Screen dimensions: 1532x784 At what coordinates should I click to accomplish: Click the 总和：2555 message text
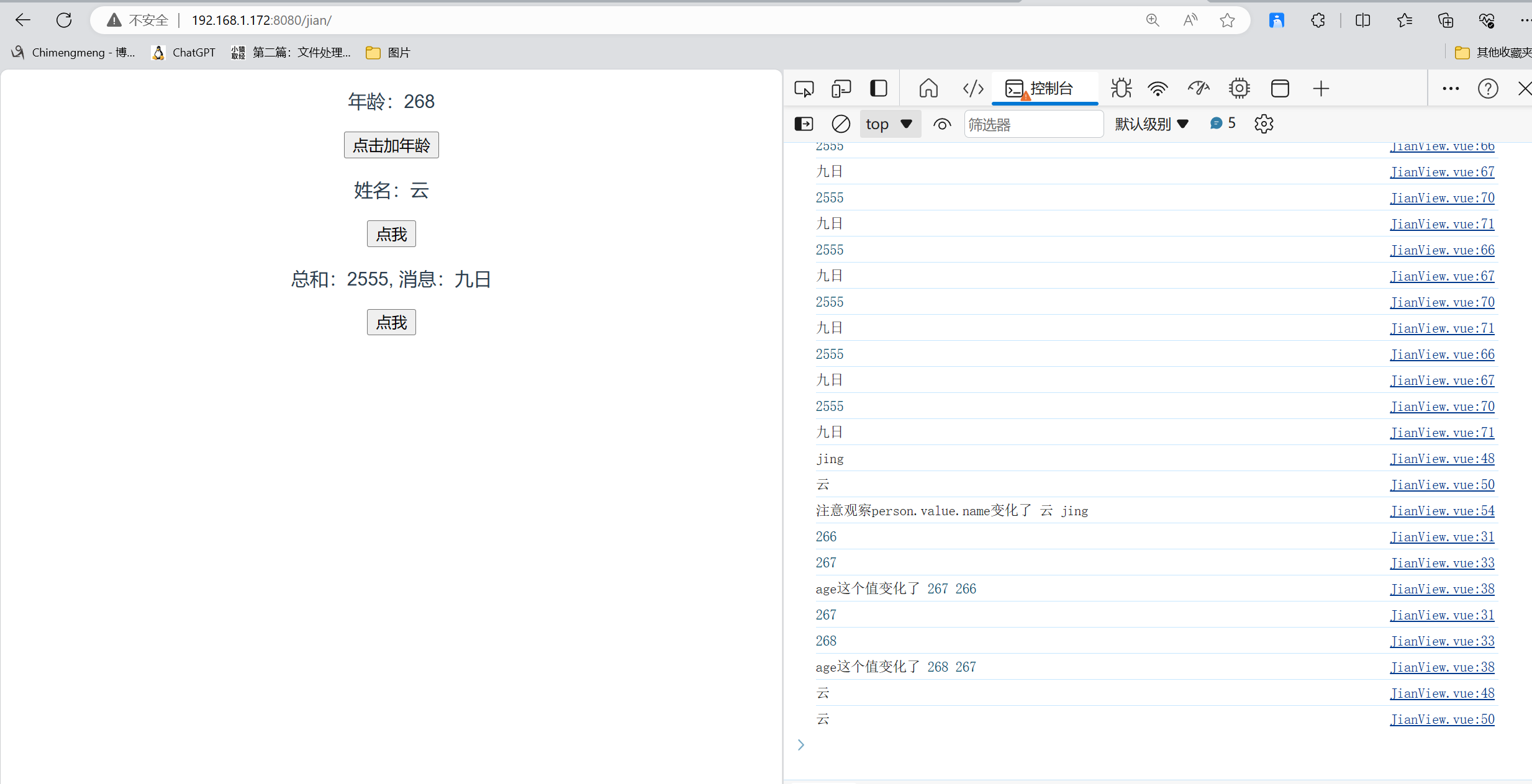(391, 279)
